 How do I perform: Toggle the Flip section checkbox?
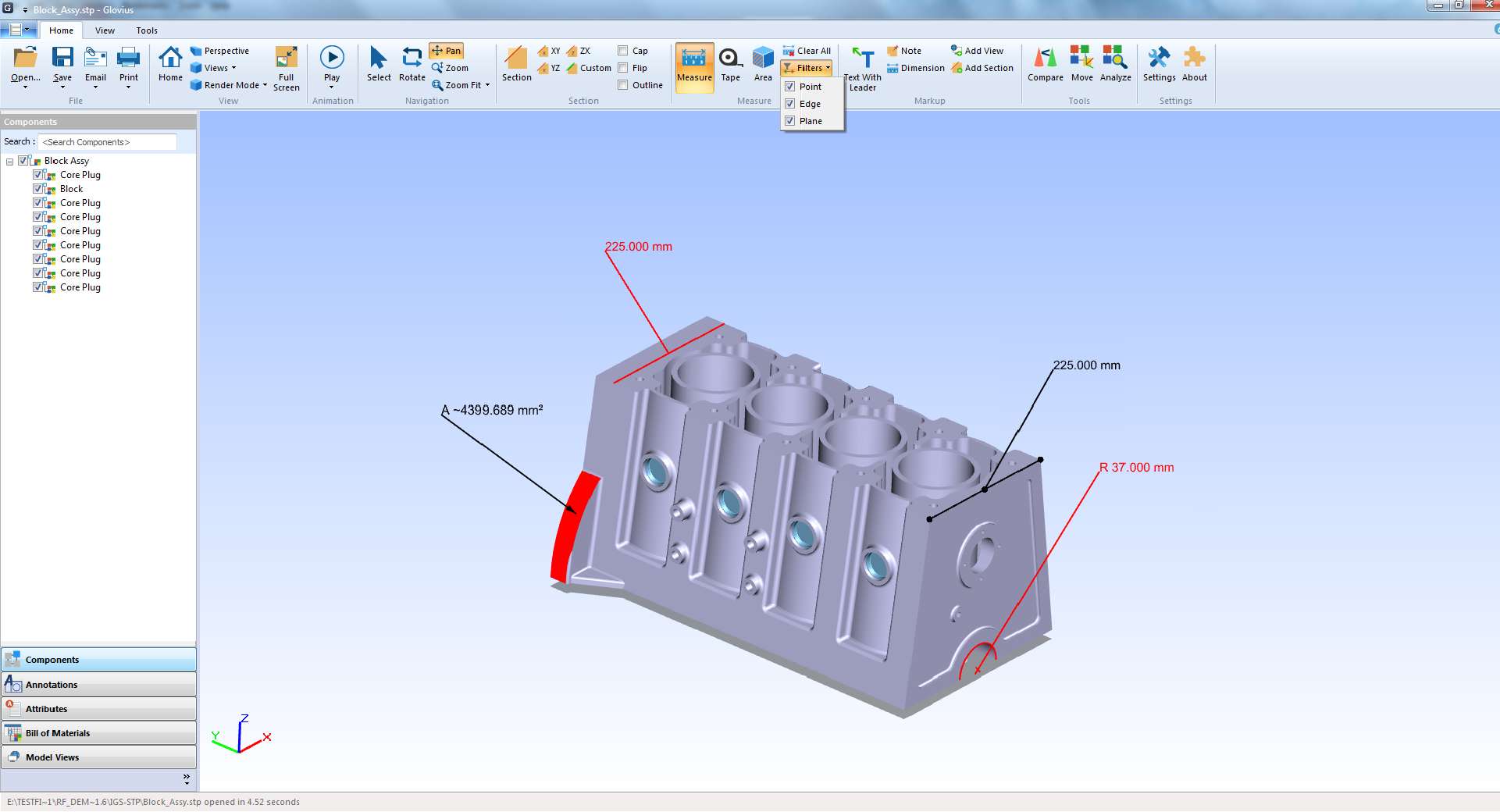(x=623, y=68)
